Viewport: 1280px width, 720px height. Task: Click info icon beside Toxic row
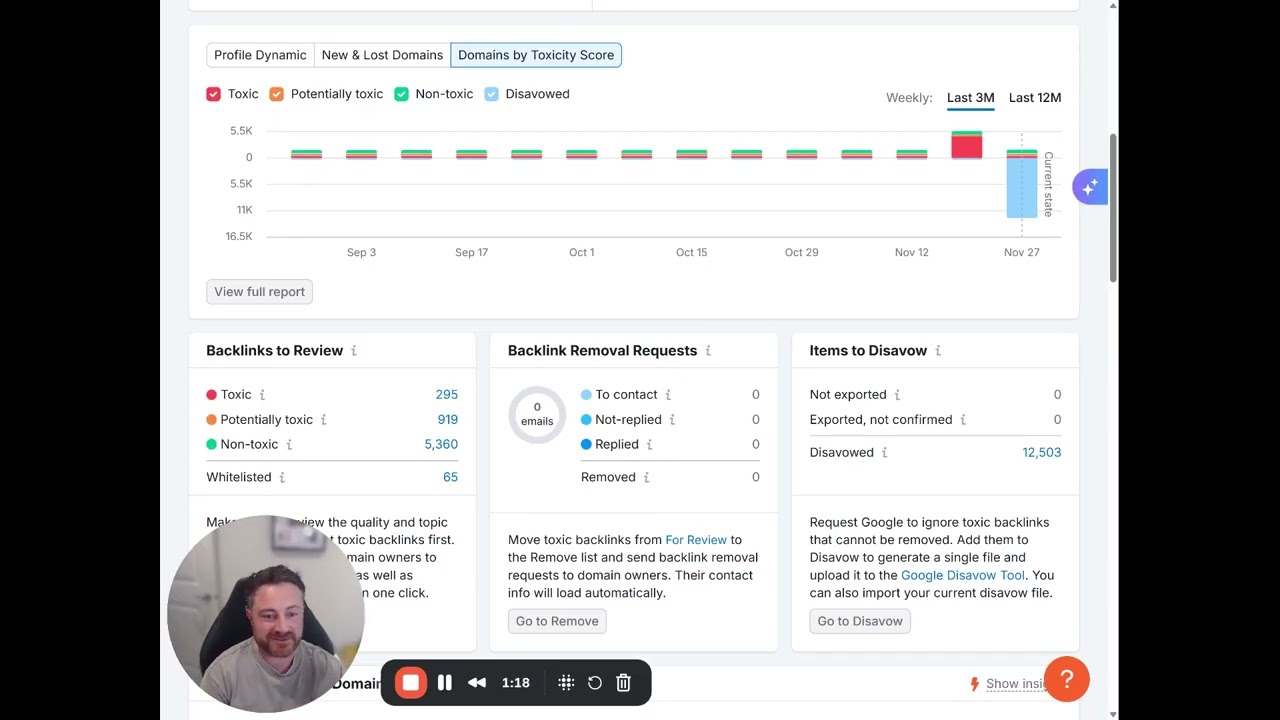263,395
